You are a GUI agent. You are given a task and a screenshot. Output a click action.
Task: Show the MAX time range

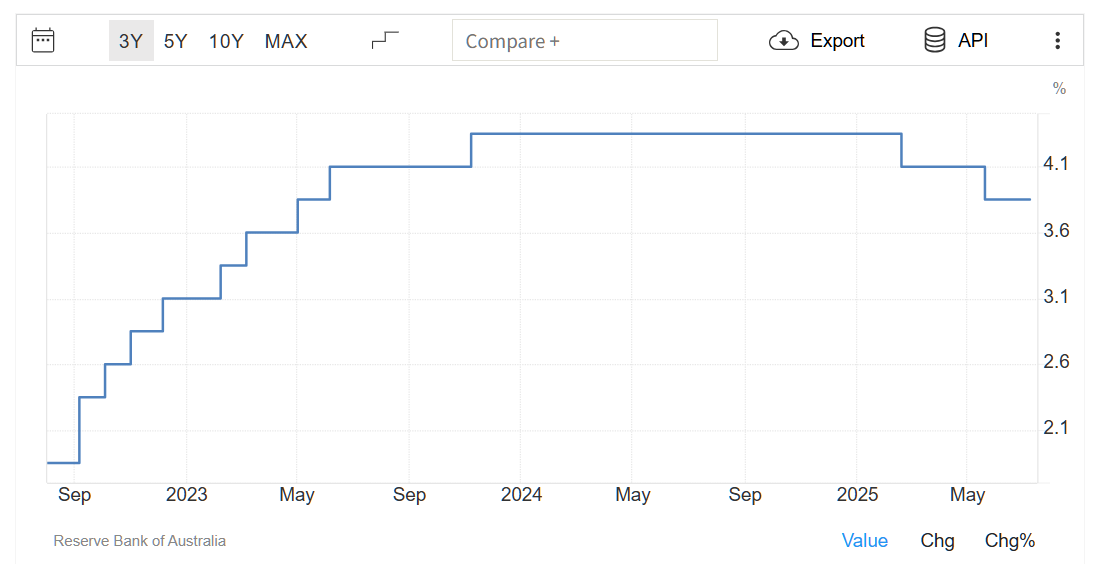coord(286,41)
